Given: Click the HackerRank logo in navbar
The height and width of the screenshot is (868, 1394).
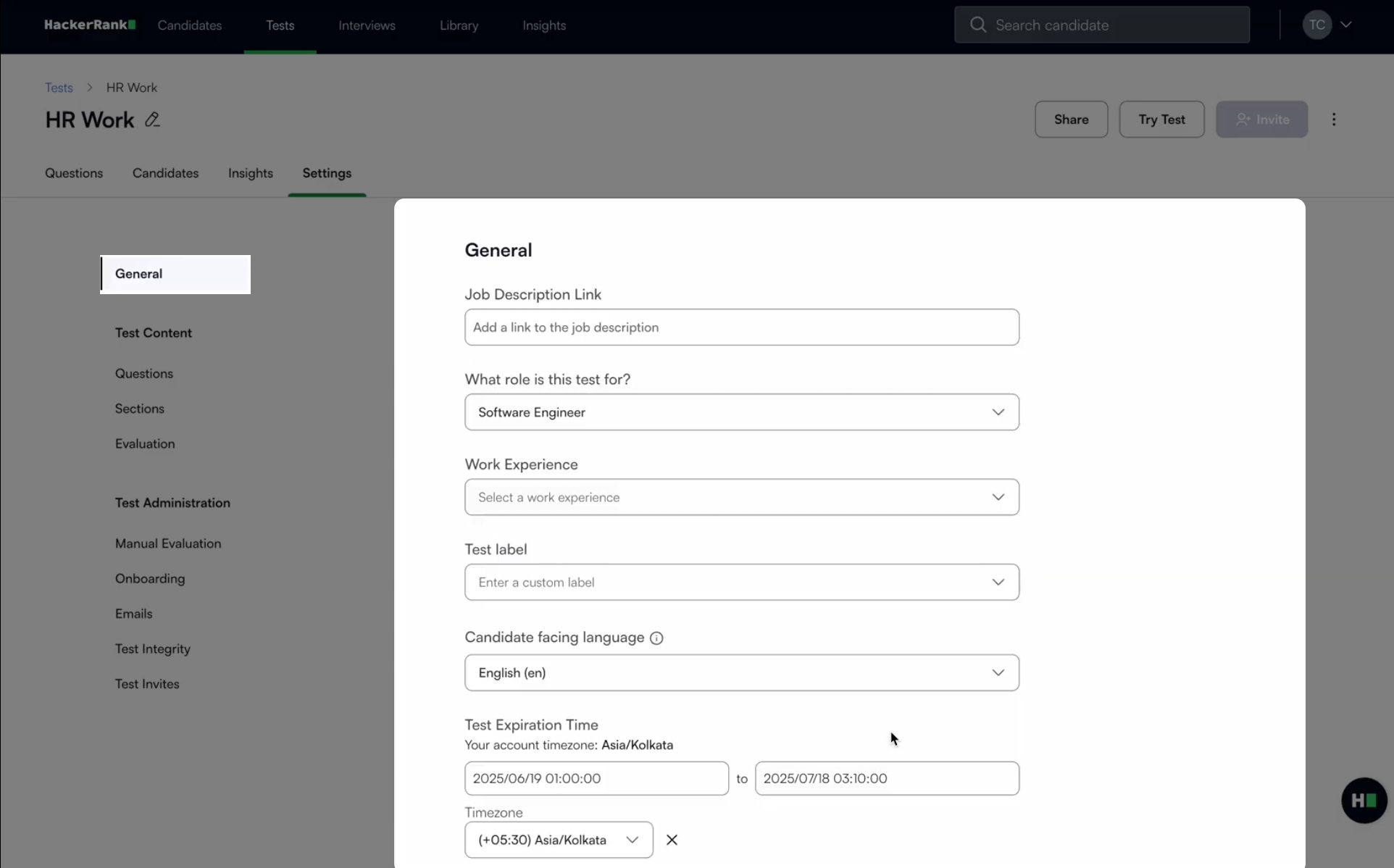Looking at the screenshot, I should pyautogui.click(x=90, y=25).
